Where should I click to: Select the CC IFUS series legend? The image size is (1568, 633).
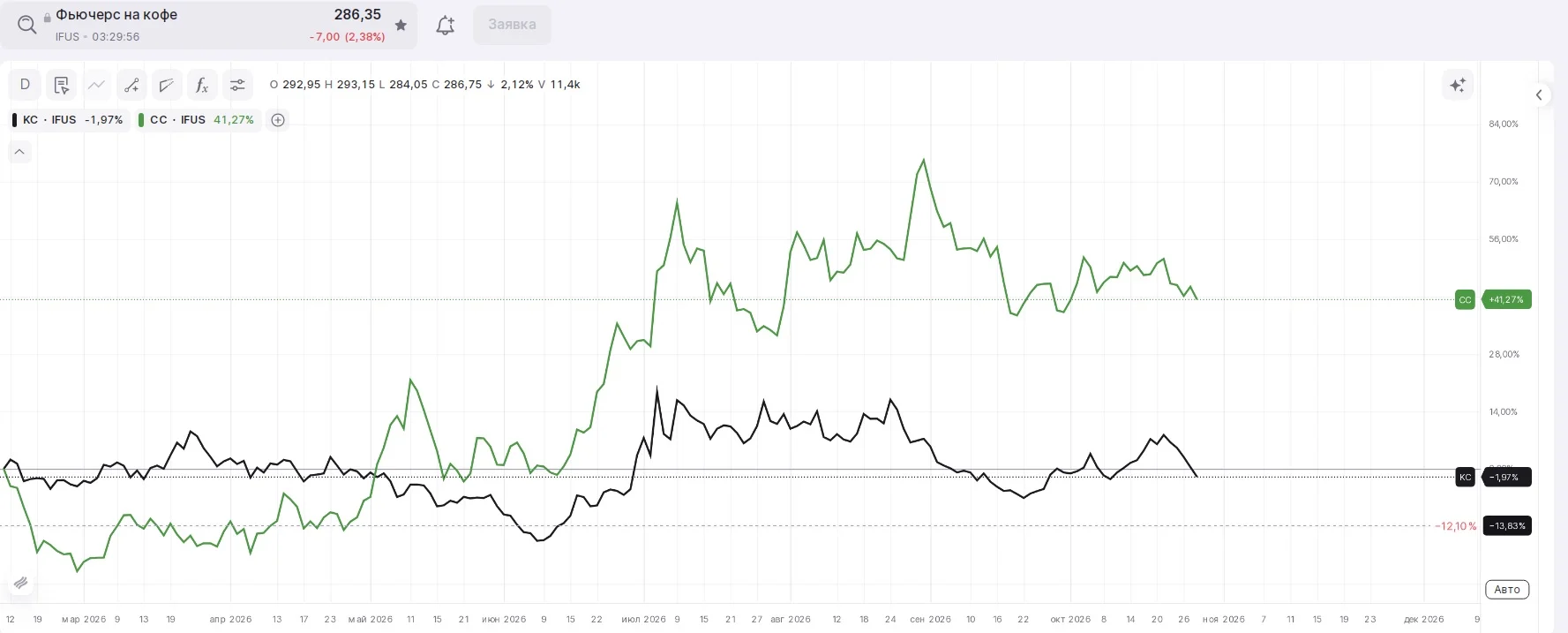(198, 120)
